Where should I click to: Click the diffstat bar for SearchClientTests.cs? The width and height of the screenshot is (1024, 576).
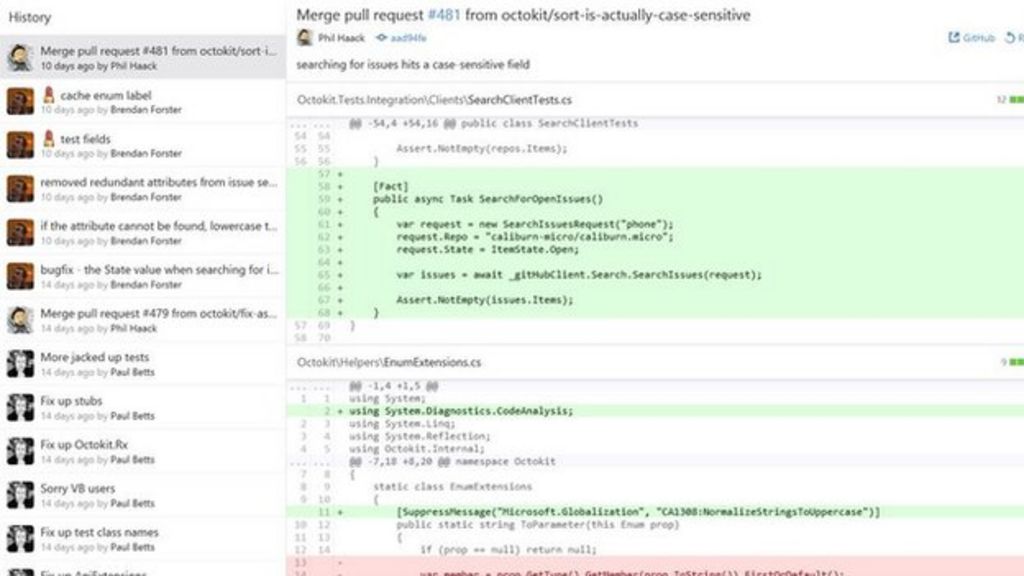pyautogui.click(x=1014, y=100)
